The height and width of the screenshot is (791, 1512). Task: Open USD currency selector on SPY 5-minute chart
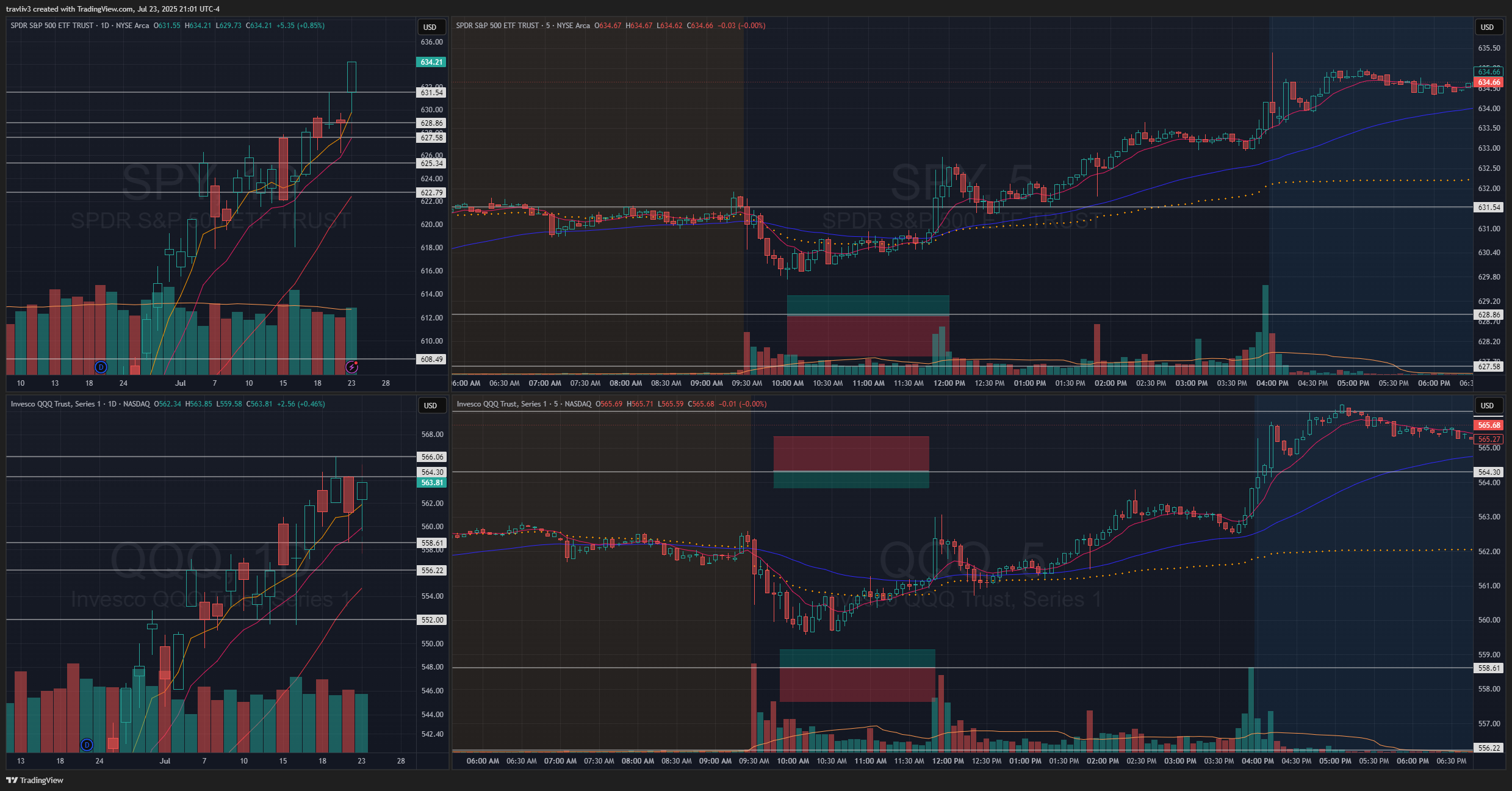coord(1487,27)
